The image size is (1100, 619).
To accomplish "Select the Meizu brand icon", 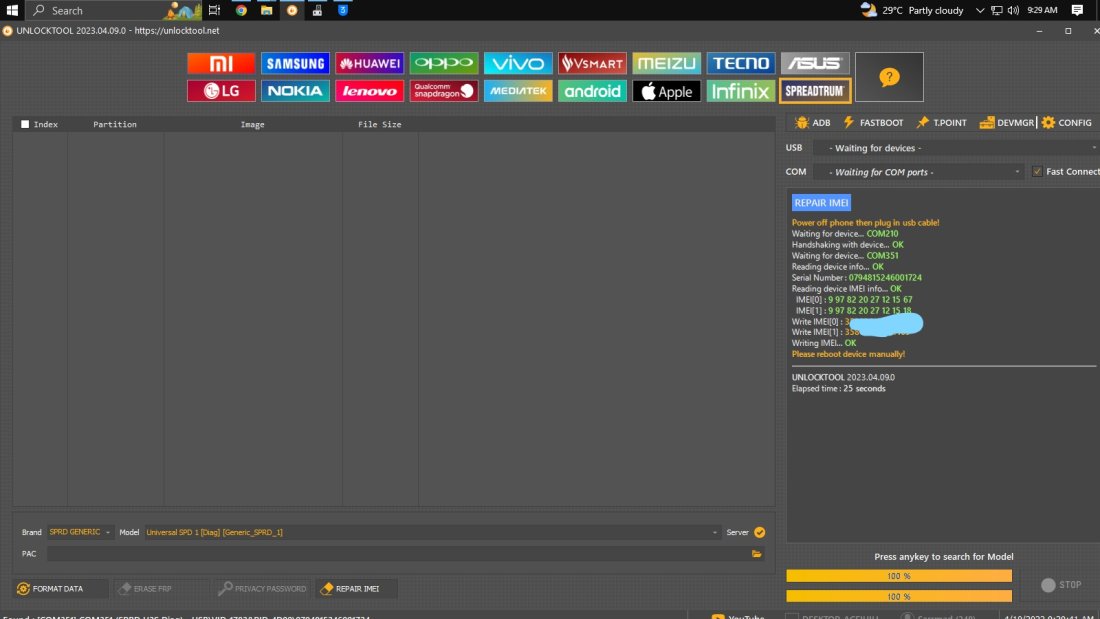I will (666, 63).
